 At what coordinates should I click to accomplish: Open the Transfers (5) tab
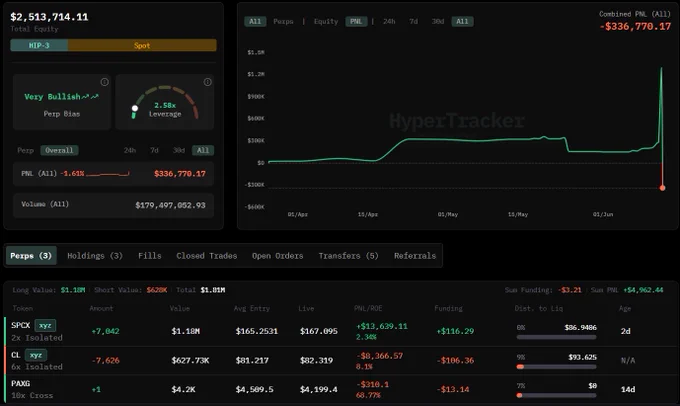coord(348,256)
